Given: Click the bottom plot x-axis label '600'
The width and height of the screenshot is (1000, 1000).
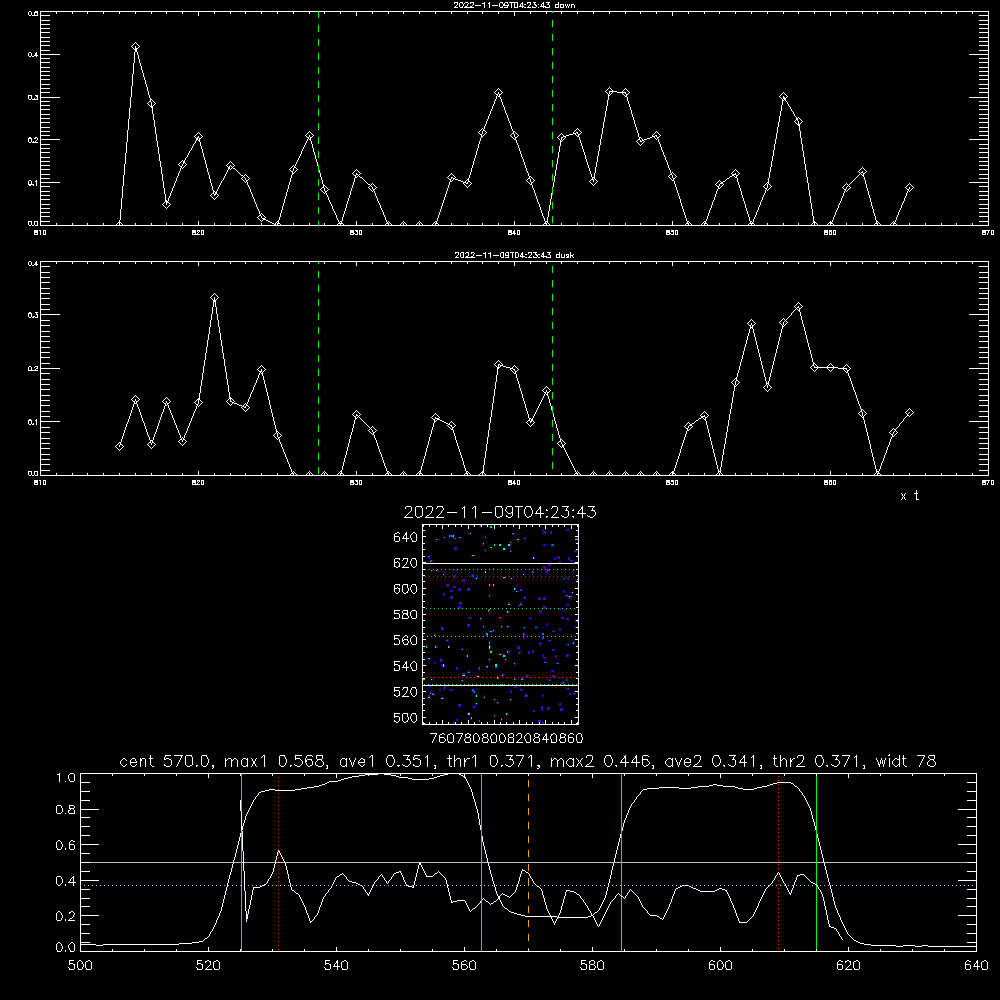Looking at the screenshot, I should [x=720, y=965].
